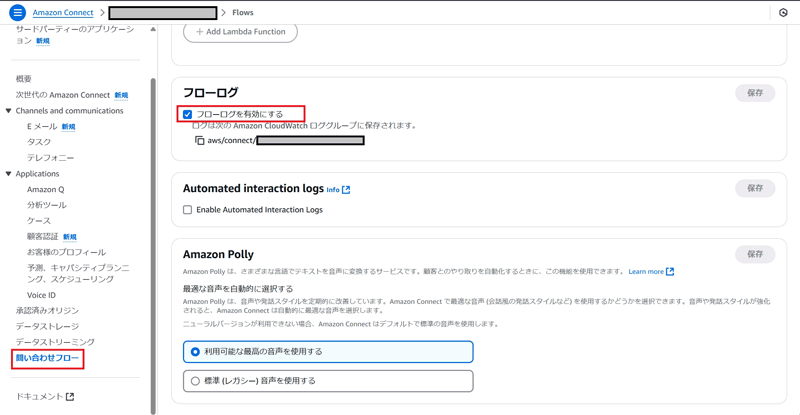Click 保存 in Automated interaction logs section
Screen dimensions: 800x415
(755, 188)
